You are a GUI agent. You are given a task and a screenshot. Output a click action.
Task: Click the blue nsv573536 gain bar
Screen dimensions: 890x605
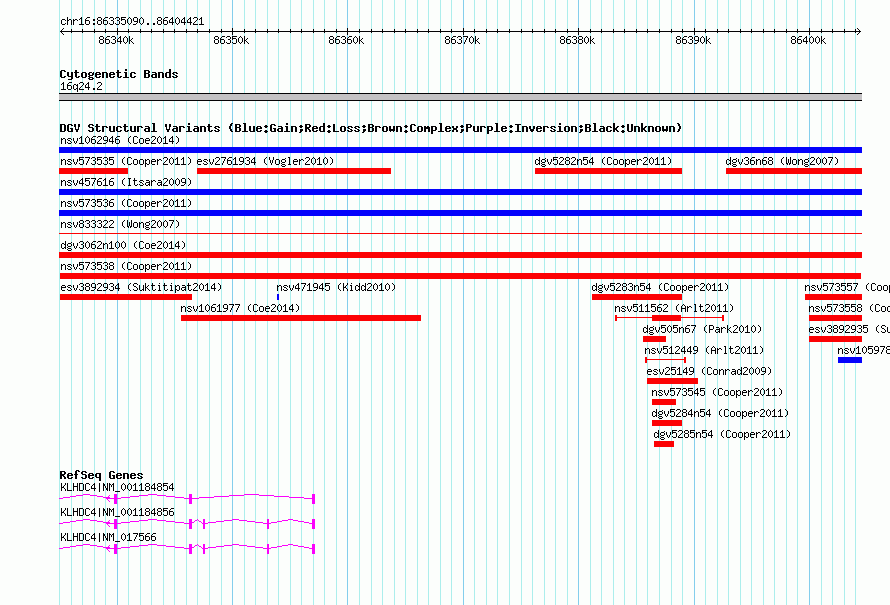click(460, 213)
